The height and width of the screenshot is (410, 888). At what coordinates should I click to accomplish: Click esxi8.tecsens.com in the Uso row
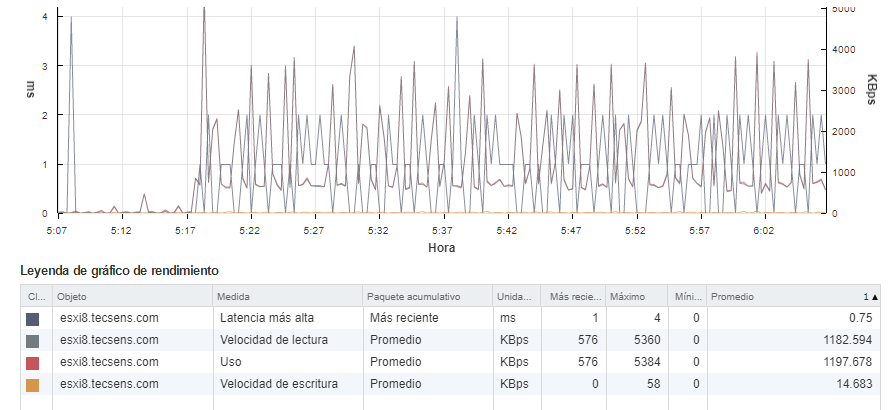click(109, 362)
